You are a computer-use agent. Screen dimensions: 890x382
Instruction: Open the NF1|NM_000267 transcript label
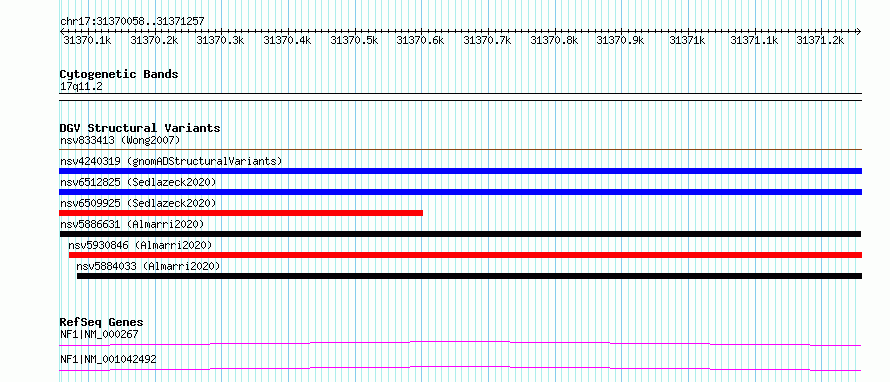(x=99, y=334)
